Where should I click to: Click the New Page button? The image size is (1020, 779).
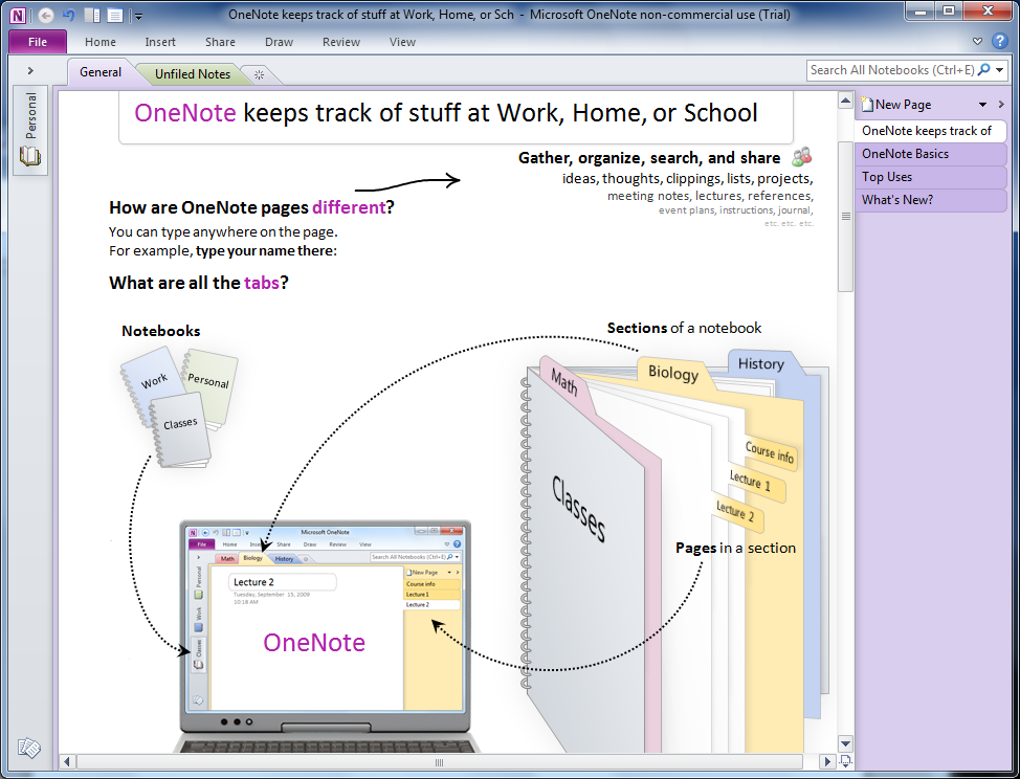pos(903,105)
